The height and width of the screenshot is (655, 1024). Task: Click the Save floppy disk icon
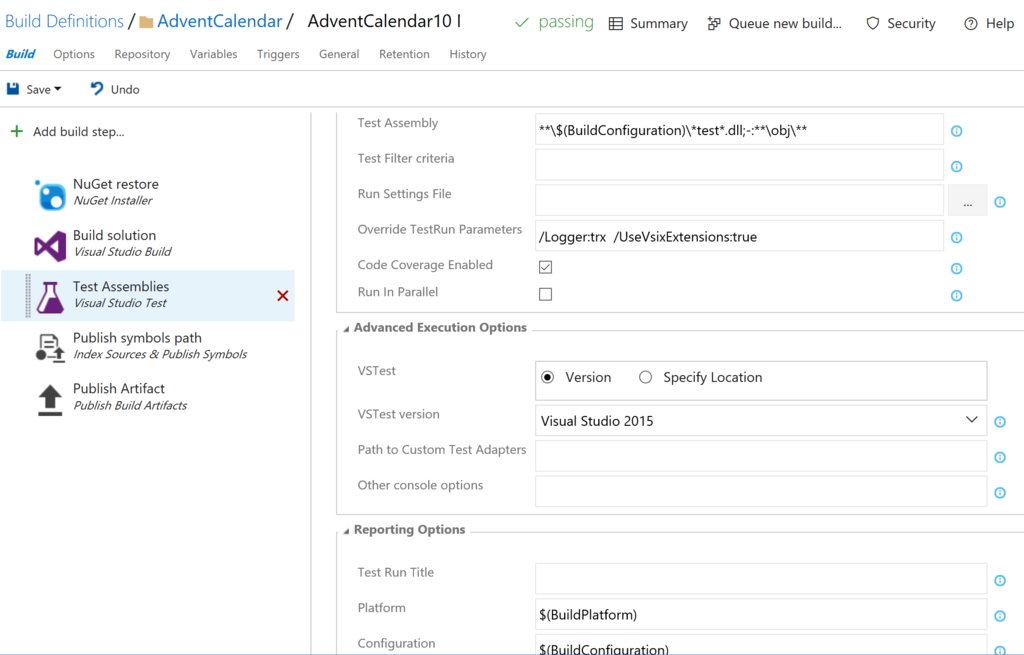(x=13, y=89)
